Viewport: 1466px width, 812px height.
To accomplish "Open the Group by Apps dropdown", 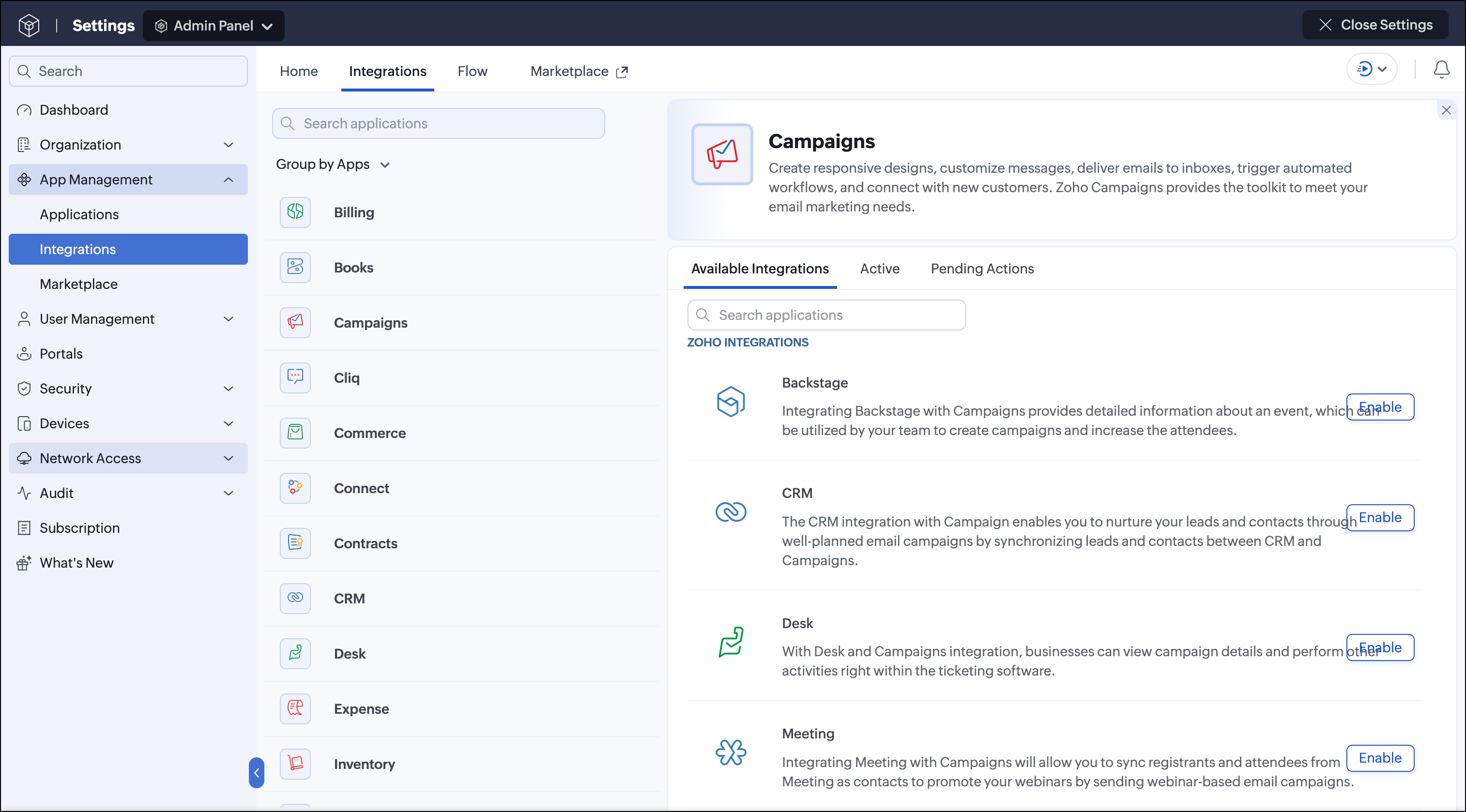I will pos(333,165).
